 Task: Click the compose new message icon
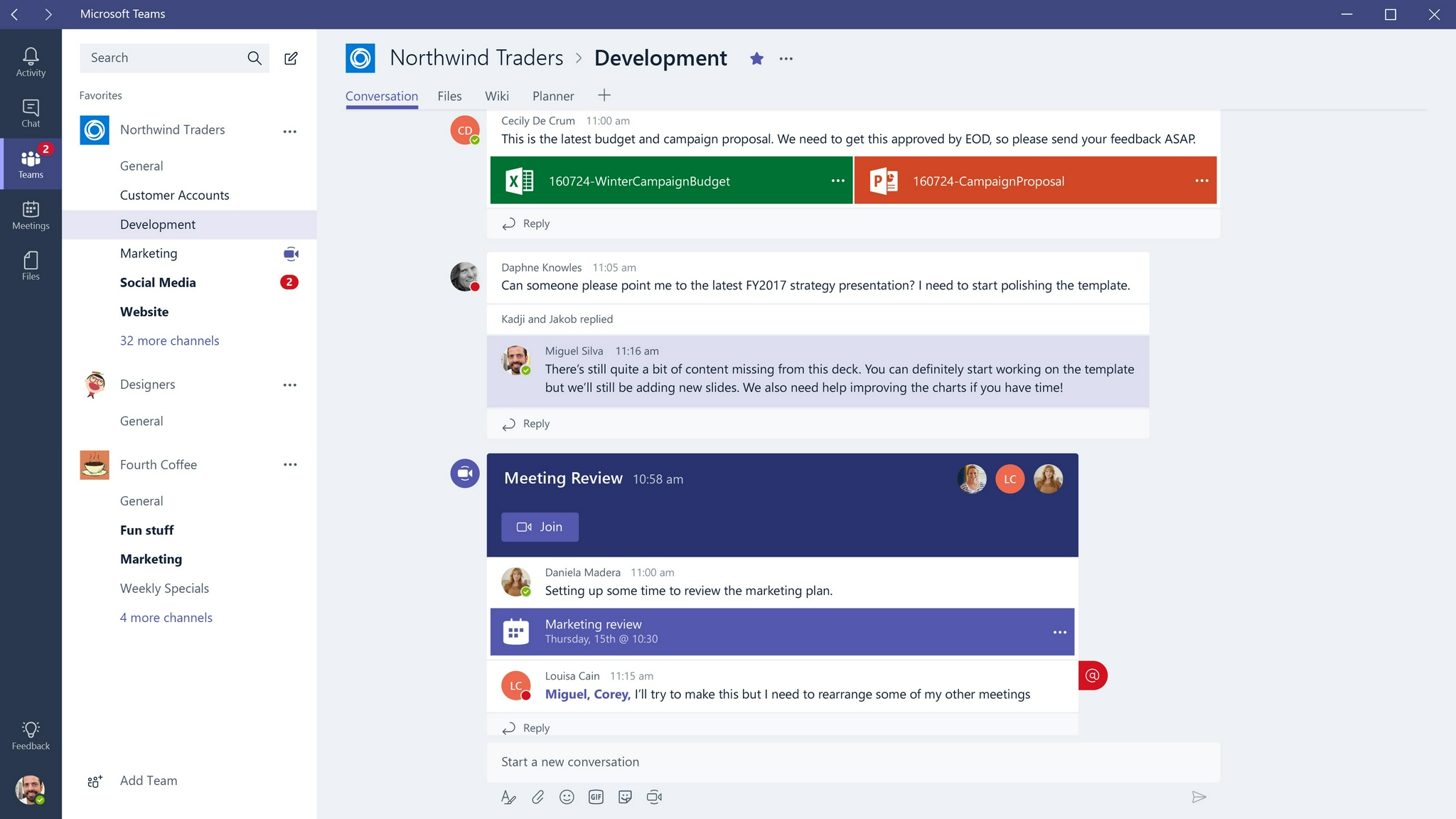(x=292, y=58)
